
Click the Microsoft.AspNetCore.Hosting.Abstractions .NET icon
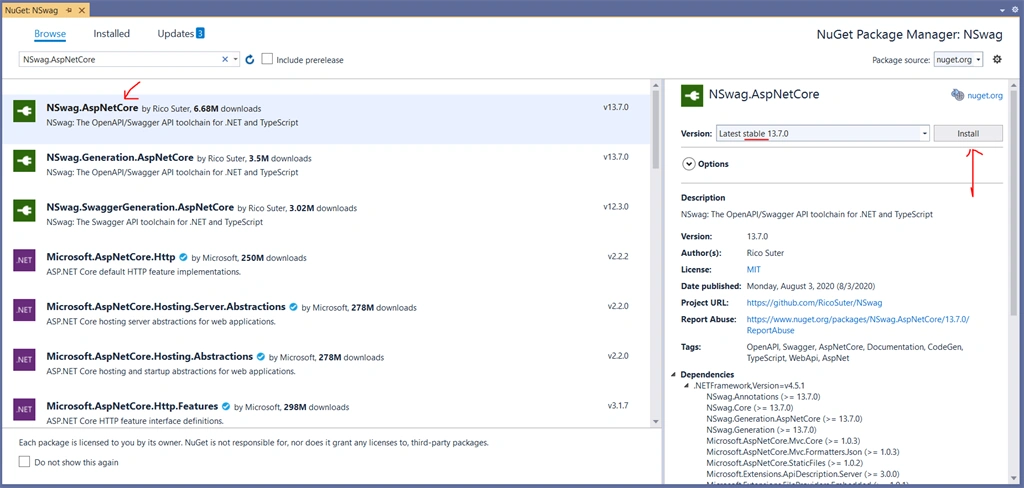click(24, 359)
